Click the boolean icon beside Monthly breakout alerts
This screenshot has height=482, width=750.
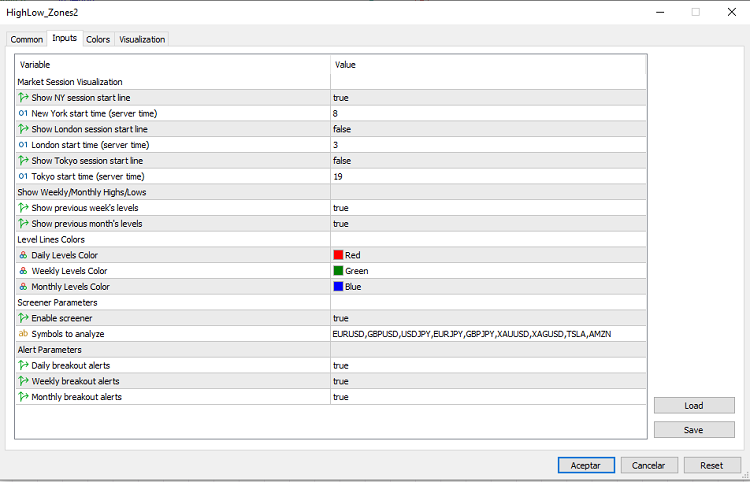(23, 397)
